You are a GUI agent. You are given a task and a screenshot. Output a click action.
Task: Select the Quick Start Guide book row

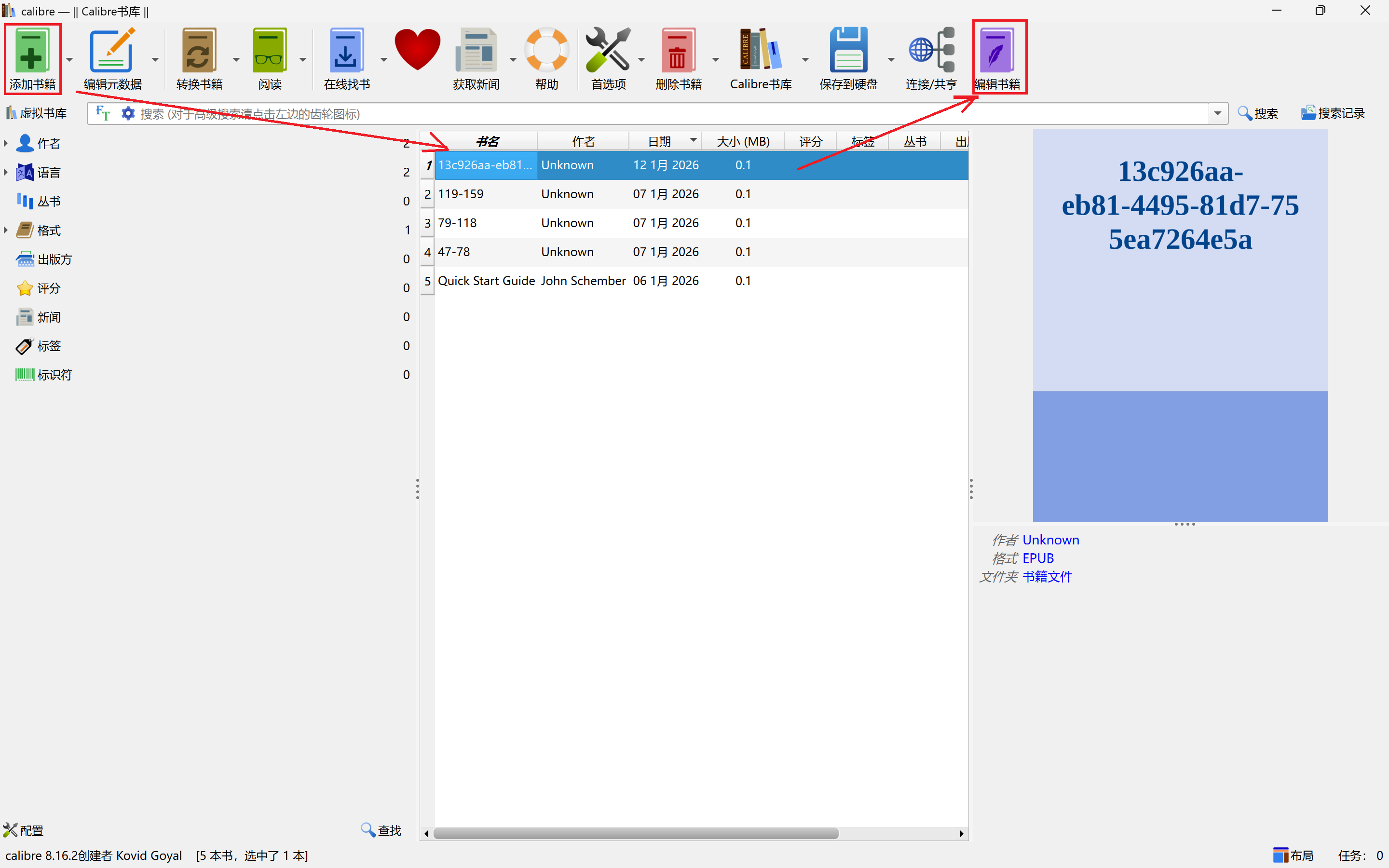pos(486,281)
